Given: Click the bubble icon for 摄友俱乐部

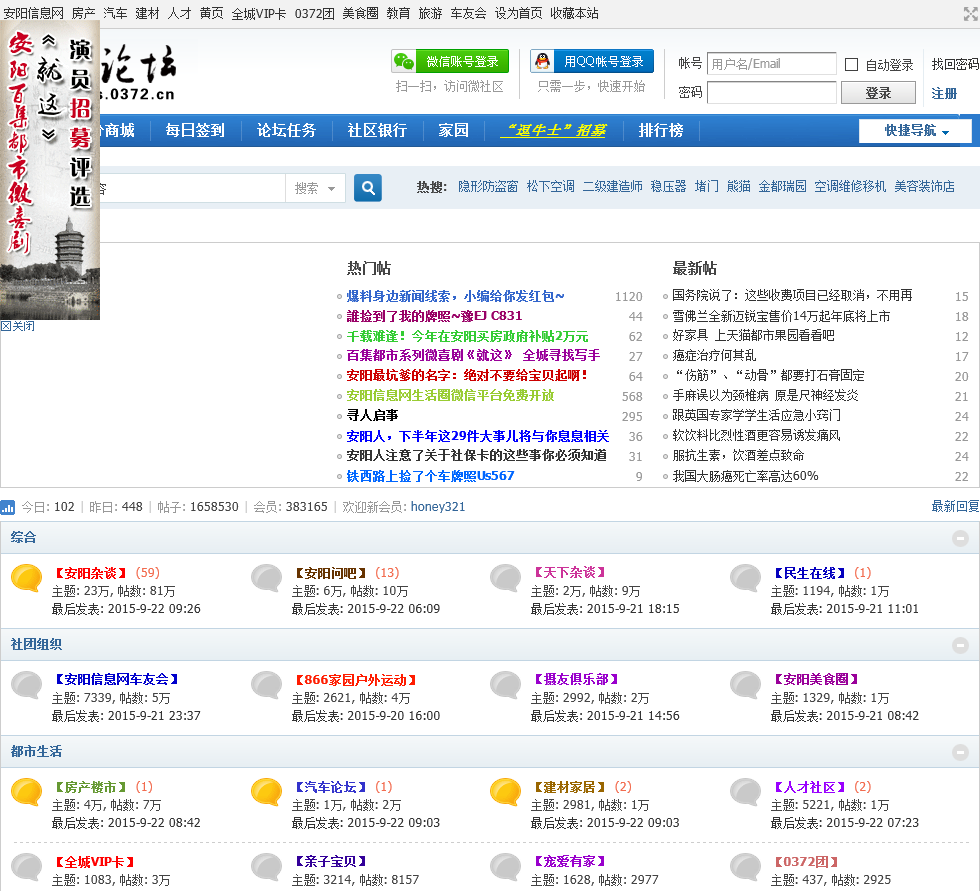Looking at the screenshot, I should pyautogui.click(x=506, y=685).
